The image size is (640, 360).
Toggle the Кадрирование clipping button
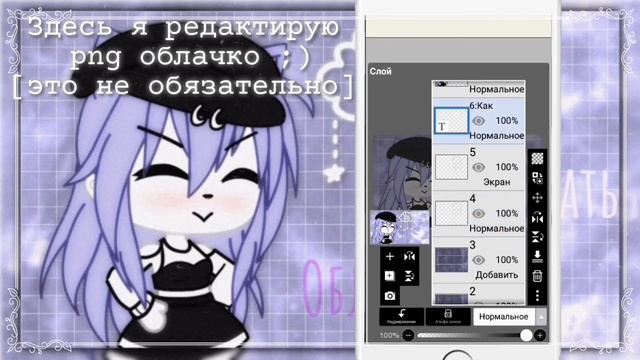402,316
